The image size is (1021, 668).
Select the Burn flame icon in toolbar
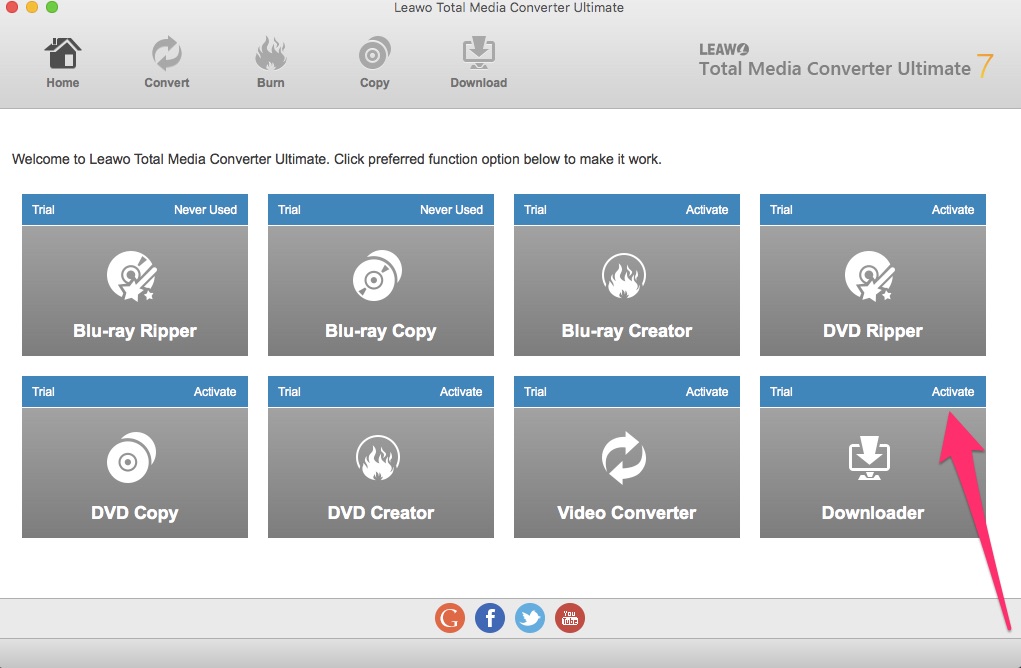pyautogui.click(x=270, y=55)
